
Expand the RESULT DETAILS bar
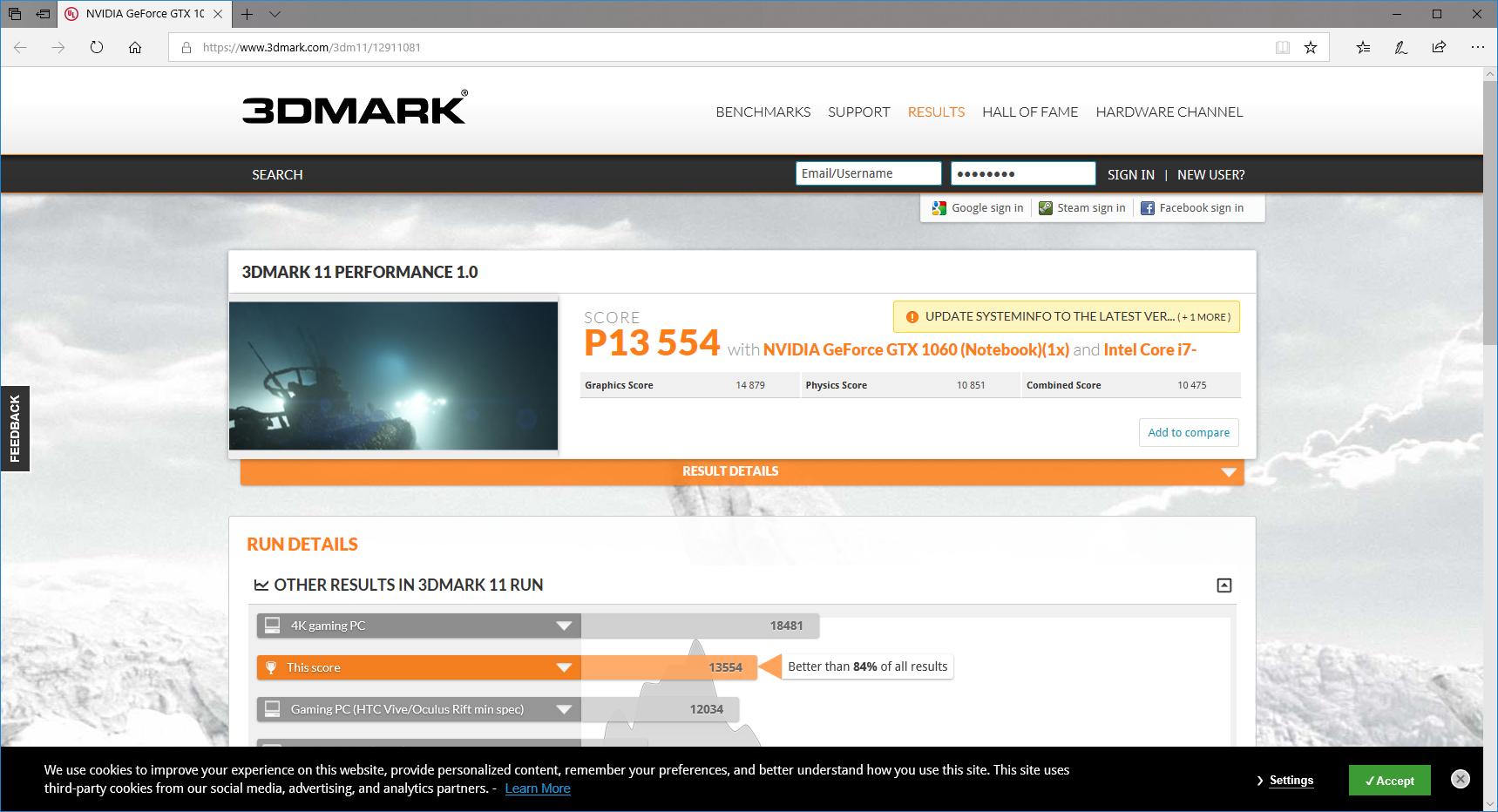point(742,471)
